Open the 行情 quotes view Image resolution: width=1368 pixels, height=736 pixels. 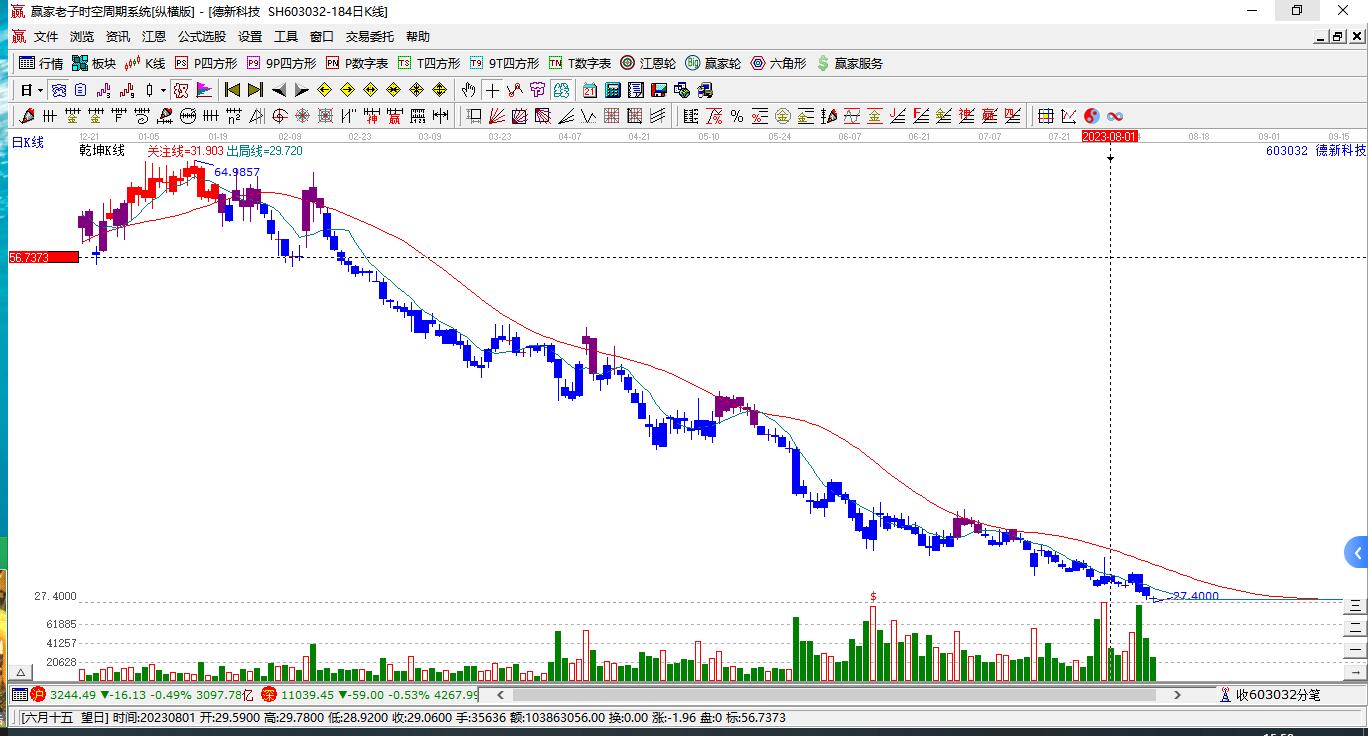click(x=41, y=63)
